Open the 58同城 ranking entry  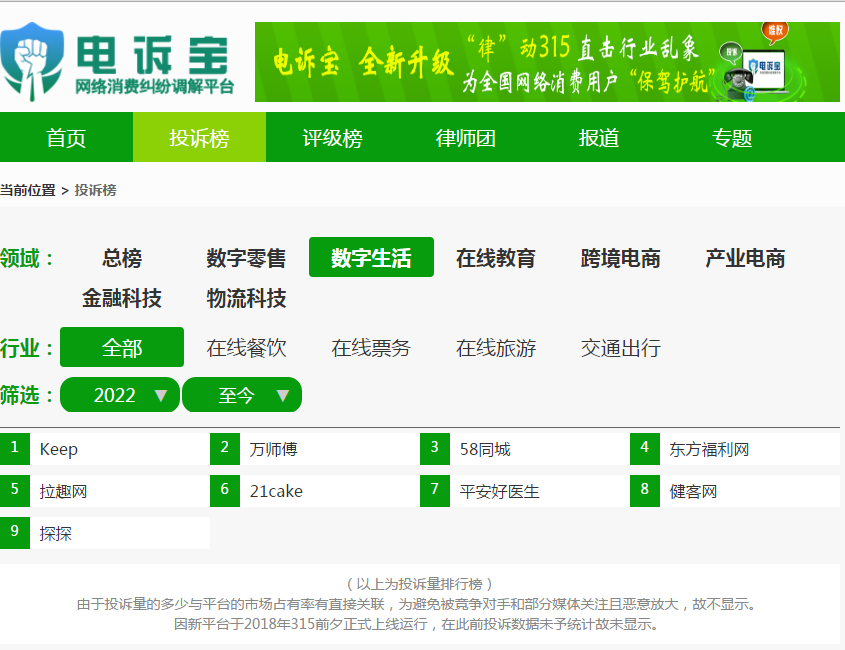(484, 450)
